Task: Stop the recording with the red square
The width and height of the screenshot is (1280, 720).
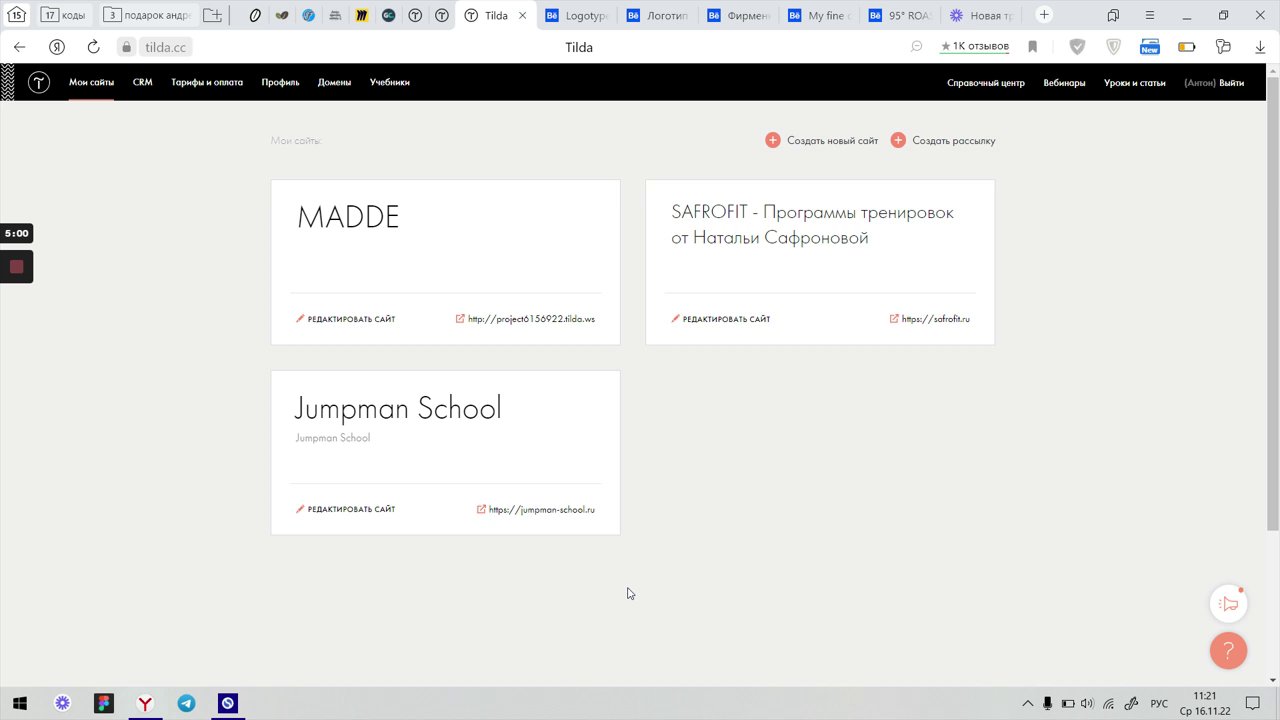Action: pos(16,267)
